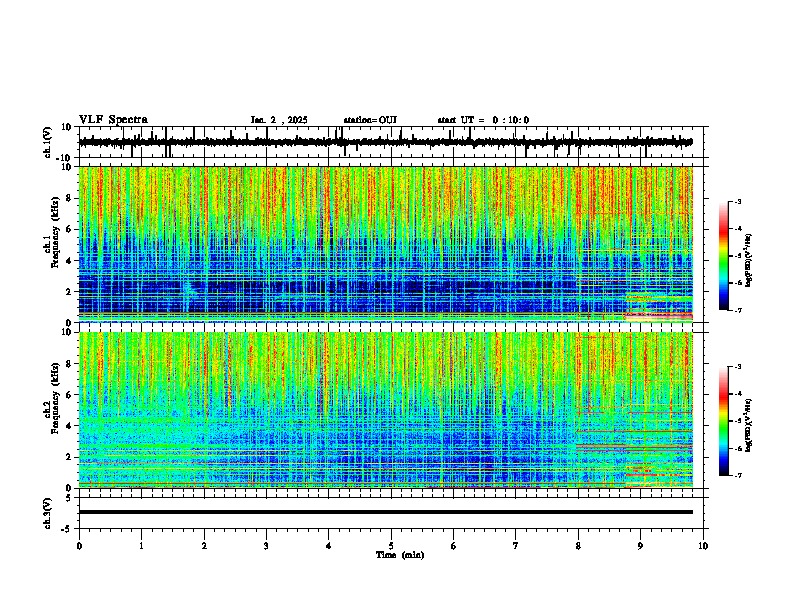Click the -7 value on ch.1 colorbar
The width and height of the screenshot is (792, 612).
tap(737, 310)
